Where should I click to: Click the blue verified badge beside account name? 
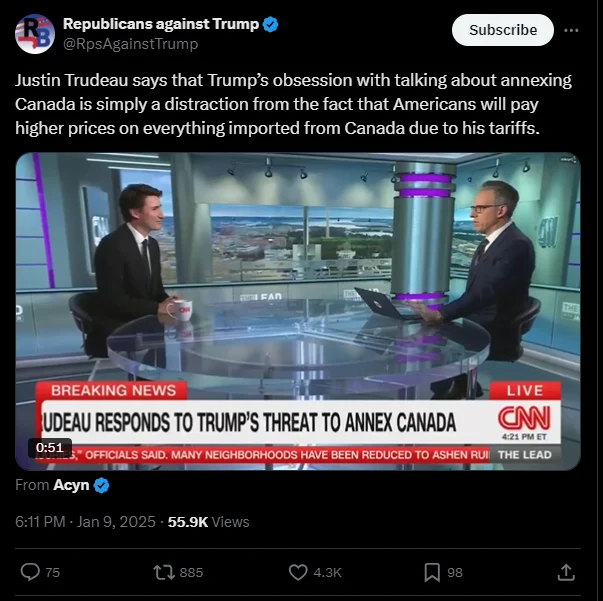tap(270, 24)
